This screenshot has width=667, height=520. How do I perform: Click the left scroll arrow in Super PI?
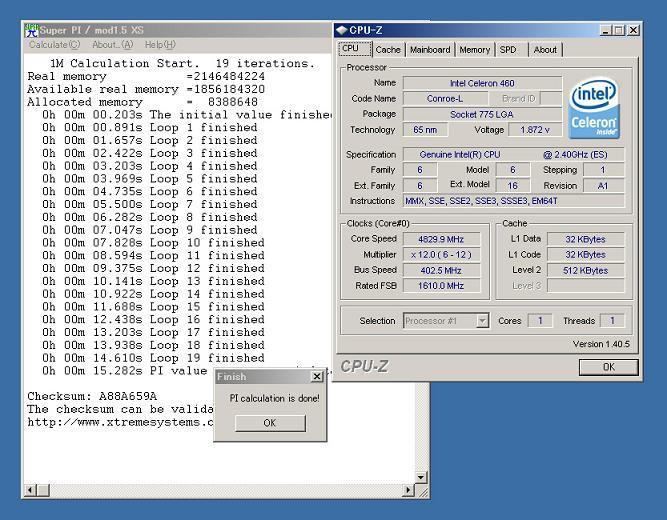(30, 490)
